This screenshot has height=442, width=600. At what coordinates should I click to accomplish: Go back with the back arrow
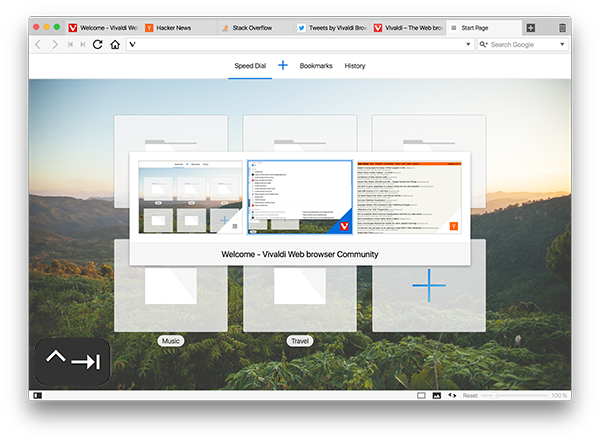coord(38,44)
